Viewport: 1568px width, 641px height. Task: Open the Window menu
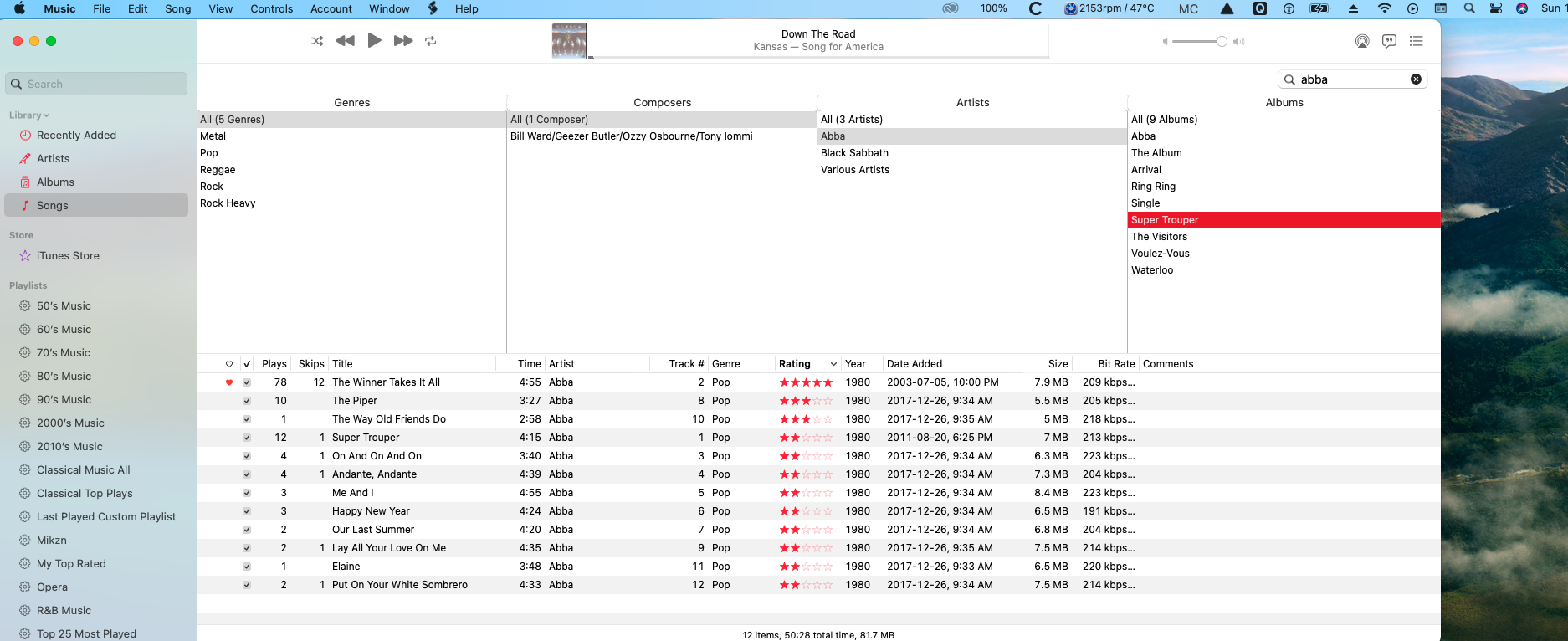[389, 8]
